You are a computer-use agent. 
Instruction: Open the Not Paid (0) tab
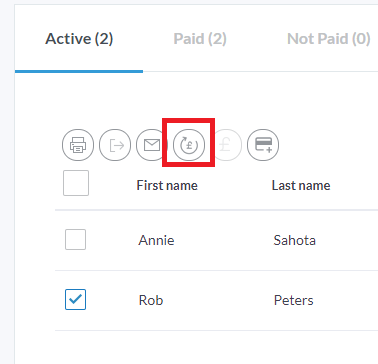(x=329, y=39)
